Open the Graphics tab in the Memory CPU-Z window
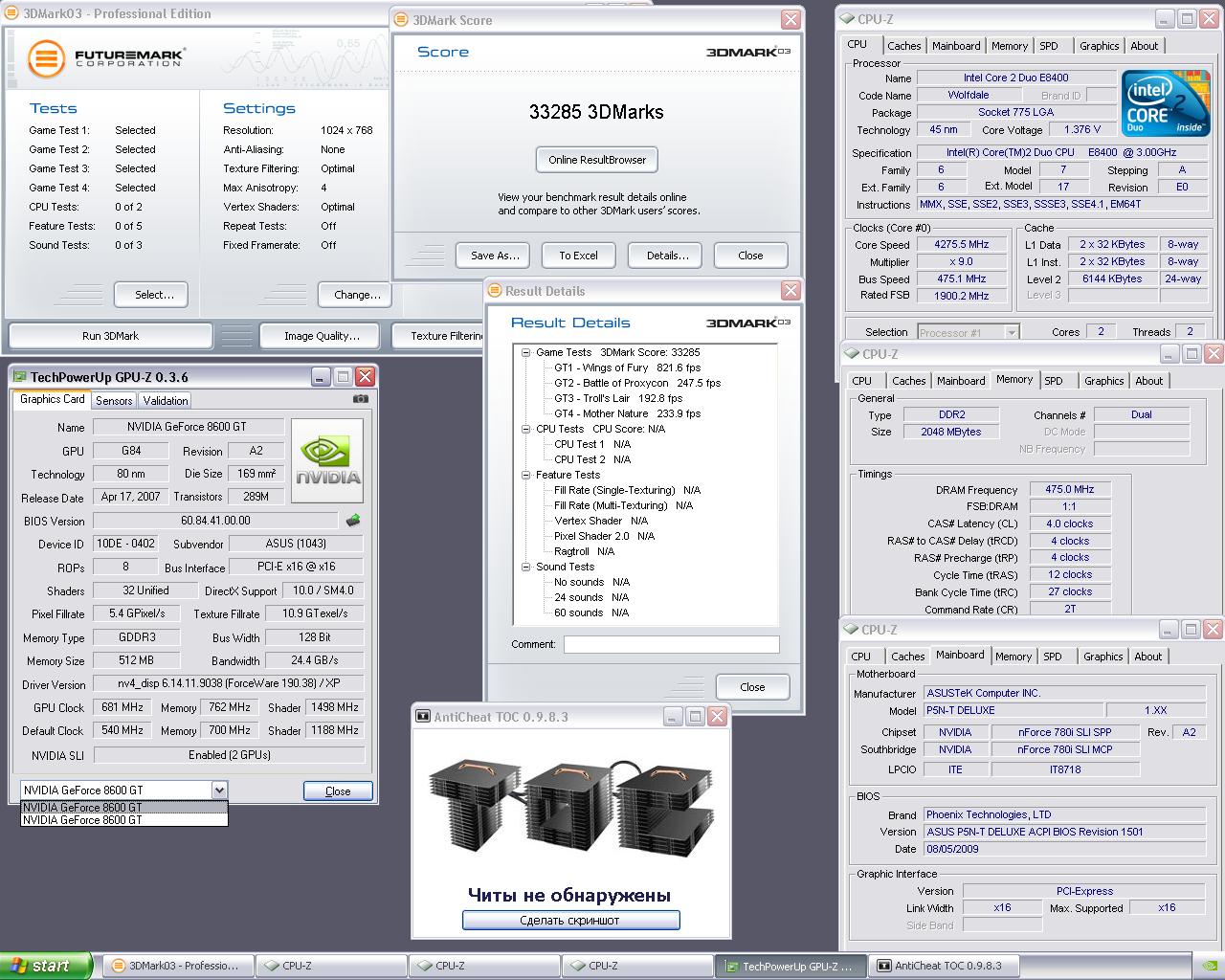The width and height of the screenshot is (1225, 980). coord(1103,381)
